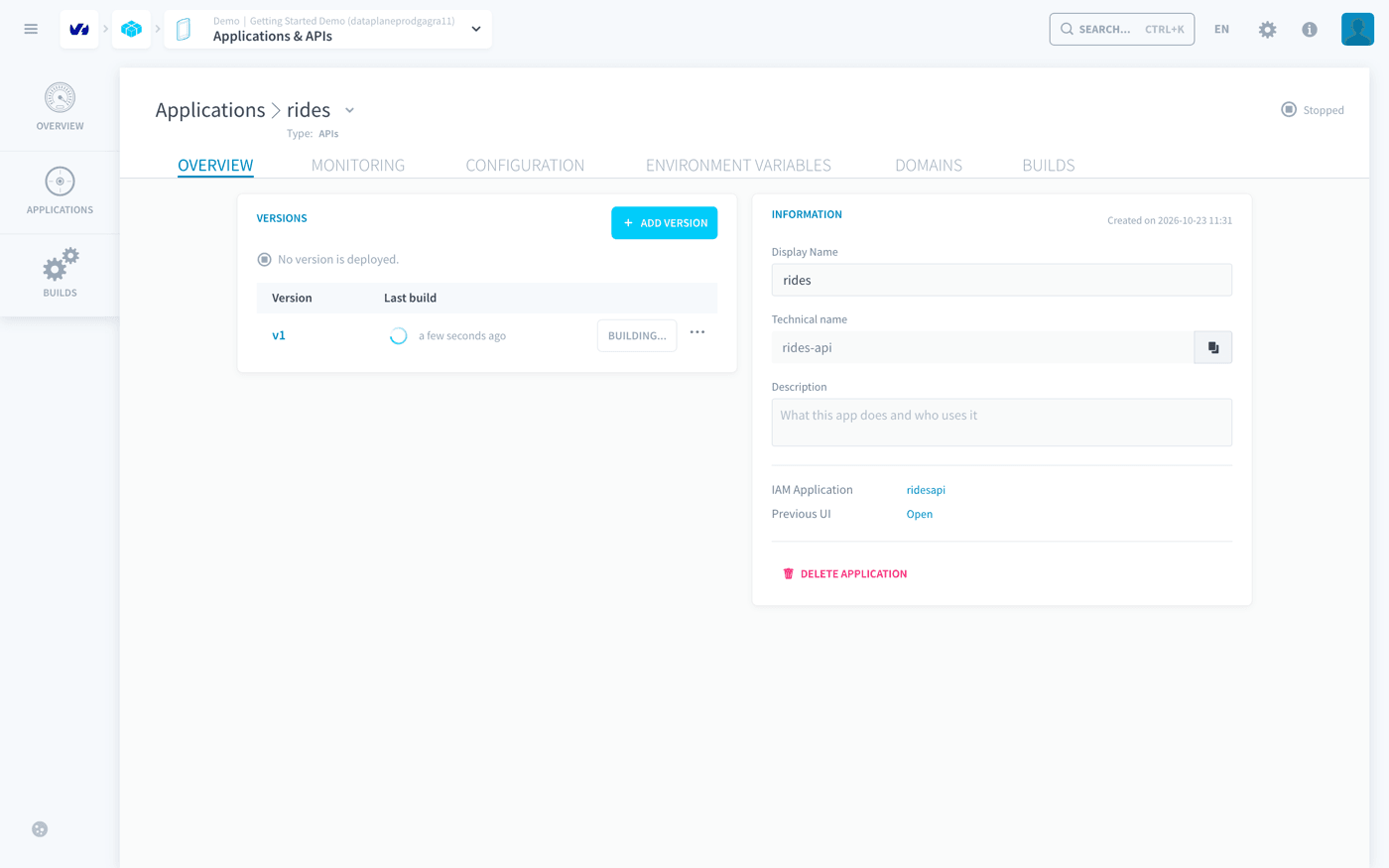This screenshot has height=868, width=1389.
Task: Open Builds in the sidebar
Action: [x=60, y=275]
